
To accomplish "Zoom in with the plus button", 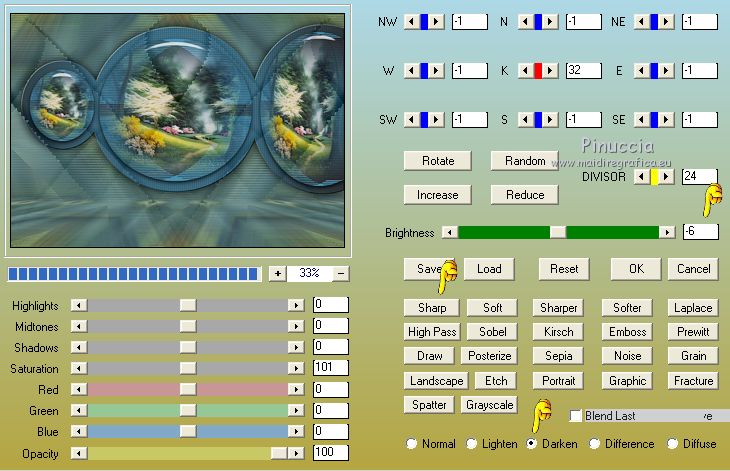I will [277, 274].
